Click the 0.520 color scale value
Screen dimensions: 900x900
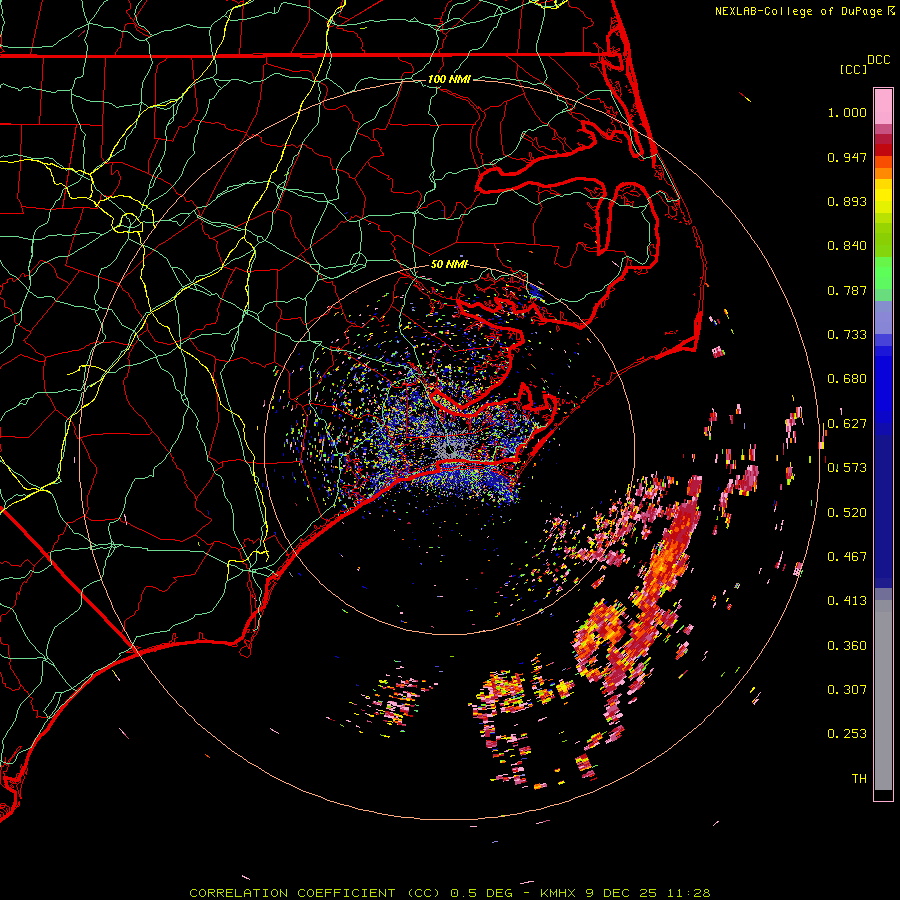[847, 513]
